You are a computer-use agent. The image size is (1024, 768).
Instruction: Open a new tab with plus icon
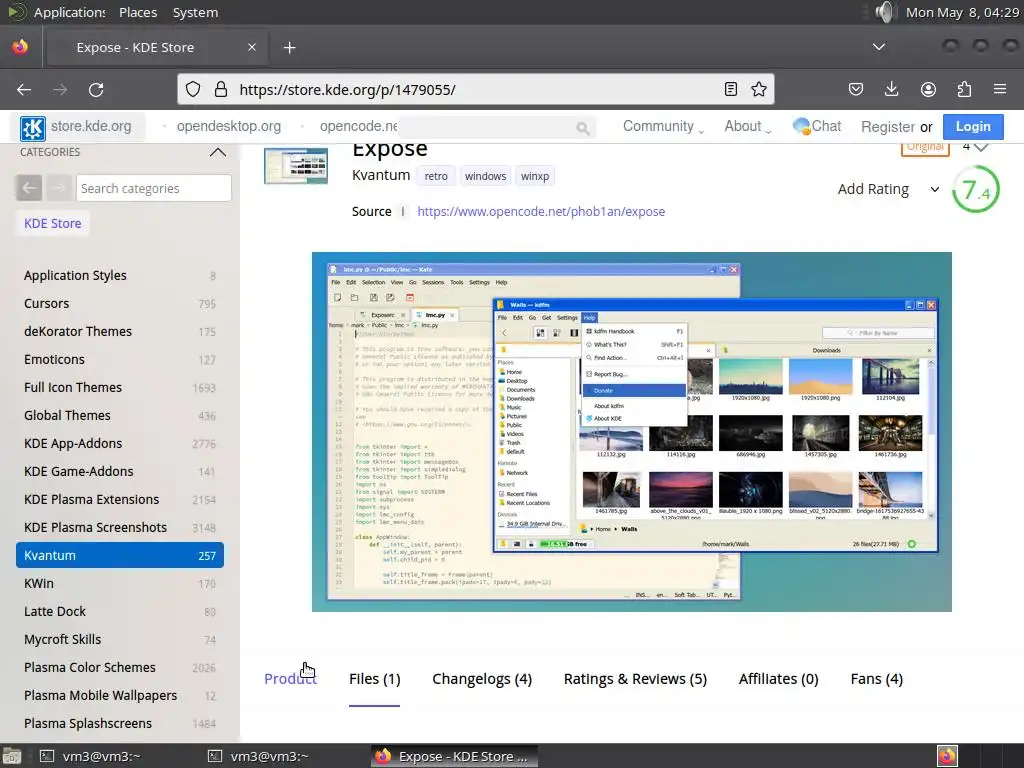289,48
